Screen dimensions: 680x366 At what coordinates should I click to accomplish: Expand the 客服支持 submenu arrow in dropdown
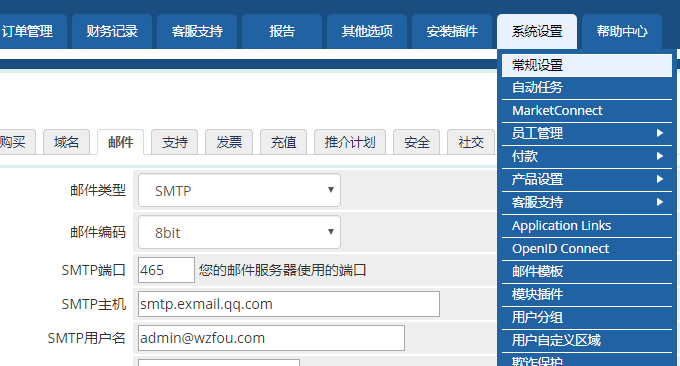point(660,202)
